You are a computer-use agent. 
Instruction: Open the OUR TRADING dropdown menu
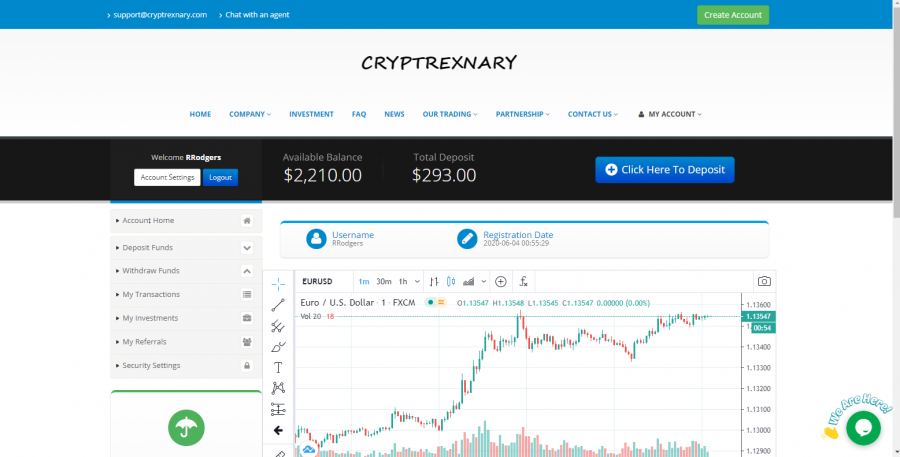click(450, 114)
